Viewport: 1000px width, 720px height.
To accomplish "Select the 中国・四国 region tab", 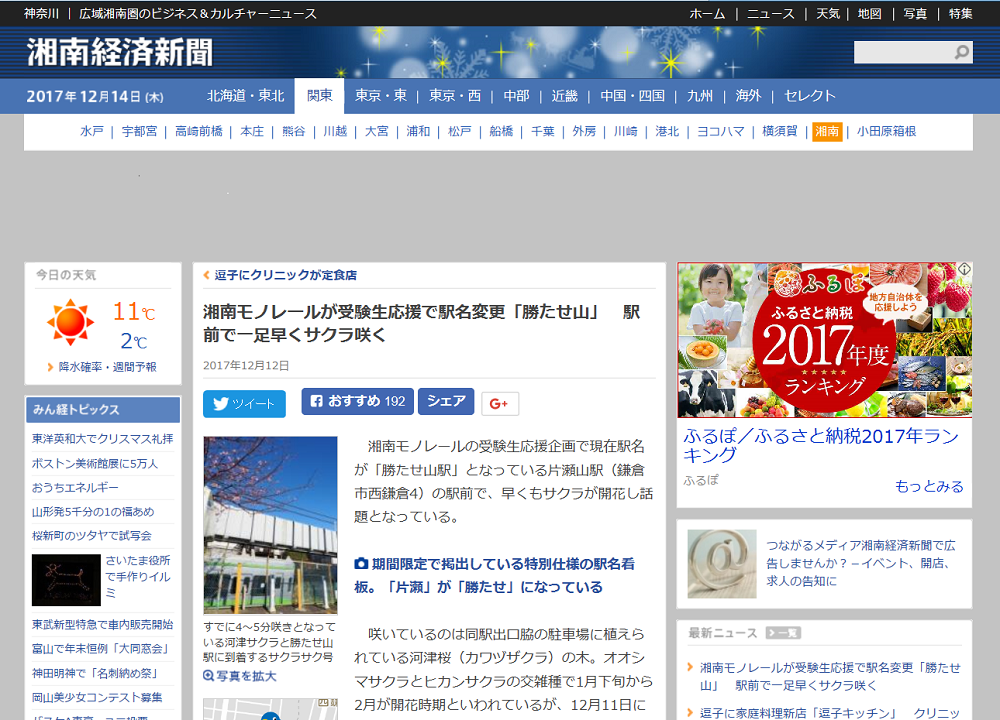I will click(x=632, y=96).
